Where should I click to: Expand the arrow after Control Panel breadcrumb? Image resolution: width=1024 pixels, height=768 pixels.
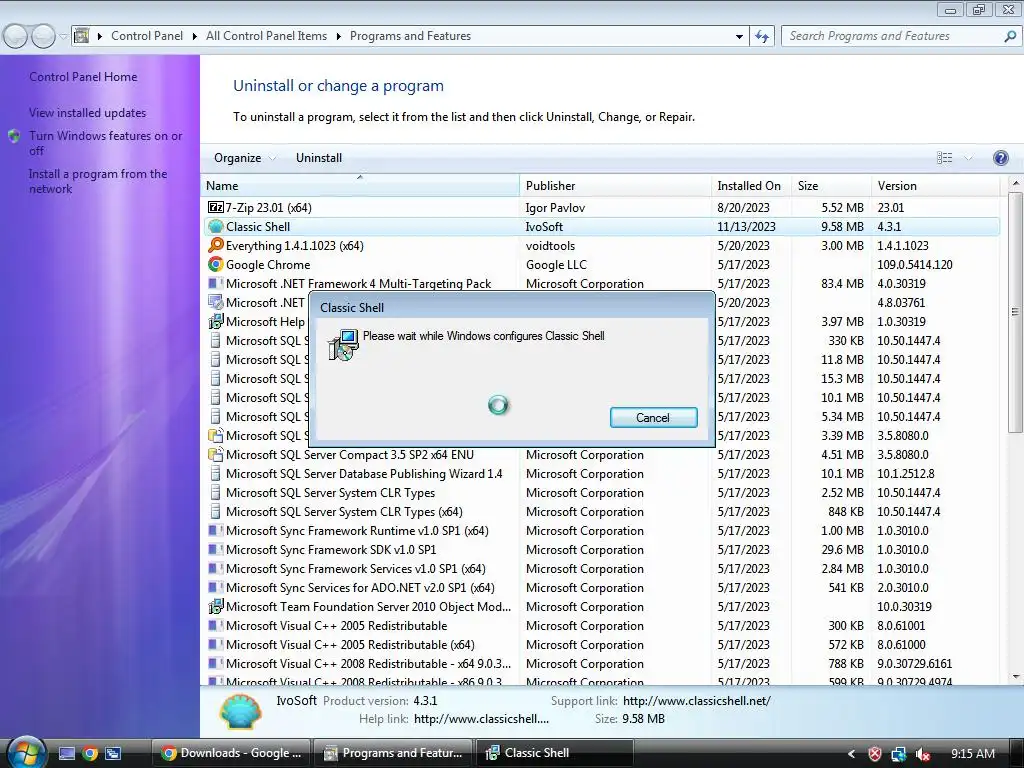pyautogui.click(x=195, y=37)
